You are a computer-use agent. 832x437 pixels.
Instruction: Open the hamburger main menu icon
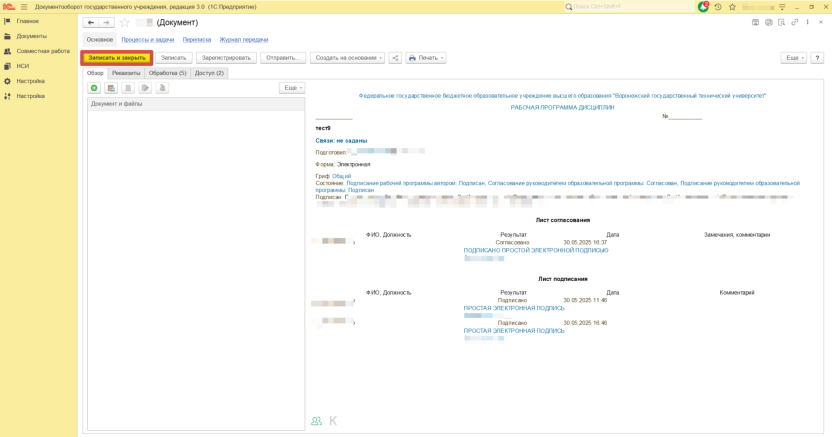click(x=24, y=7)
